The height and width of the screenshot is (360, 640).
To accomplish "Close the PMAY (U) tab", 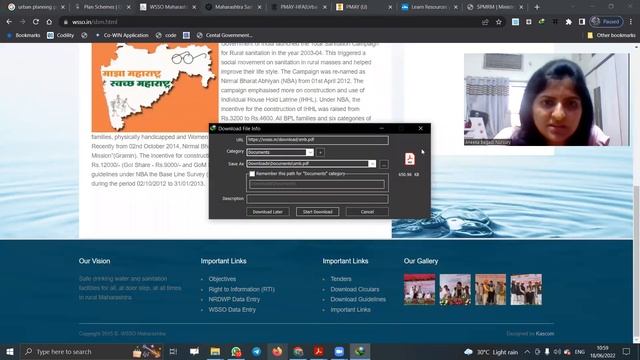I will pos(390,7).
